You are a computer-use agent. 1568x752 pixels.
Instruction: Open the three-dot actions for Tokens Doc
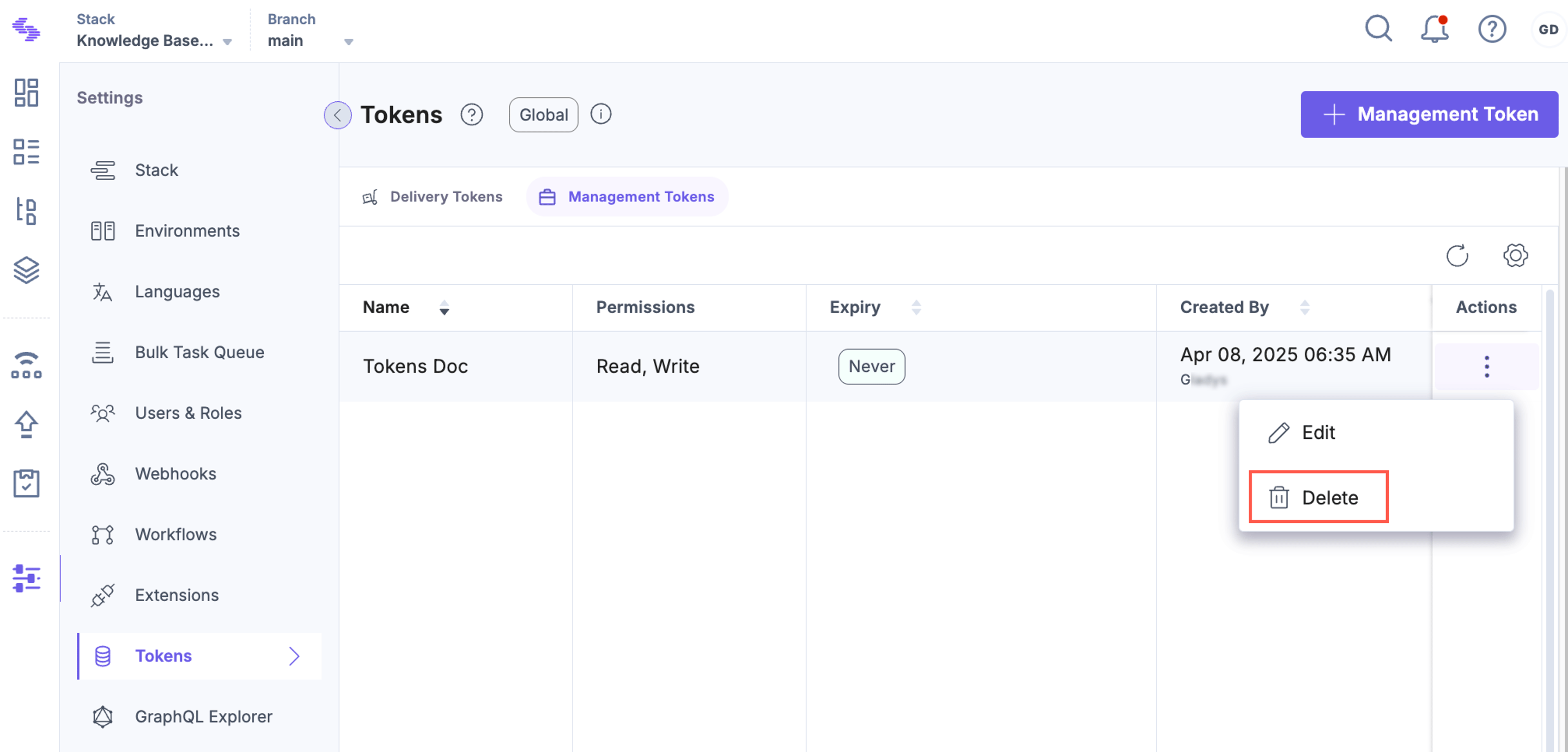(x=1486, y=366)
